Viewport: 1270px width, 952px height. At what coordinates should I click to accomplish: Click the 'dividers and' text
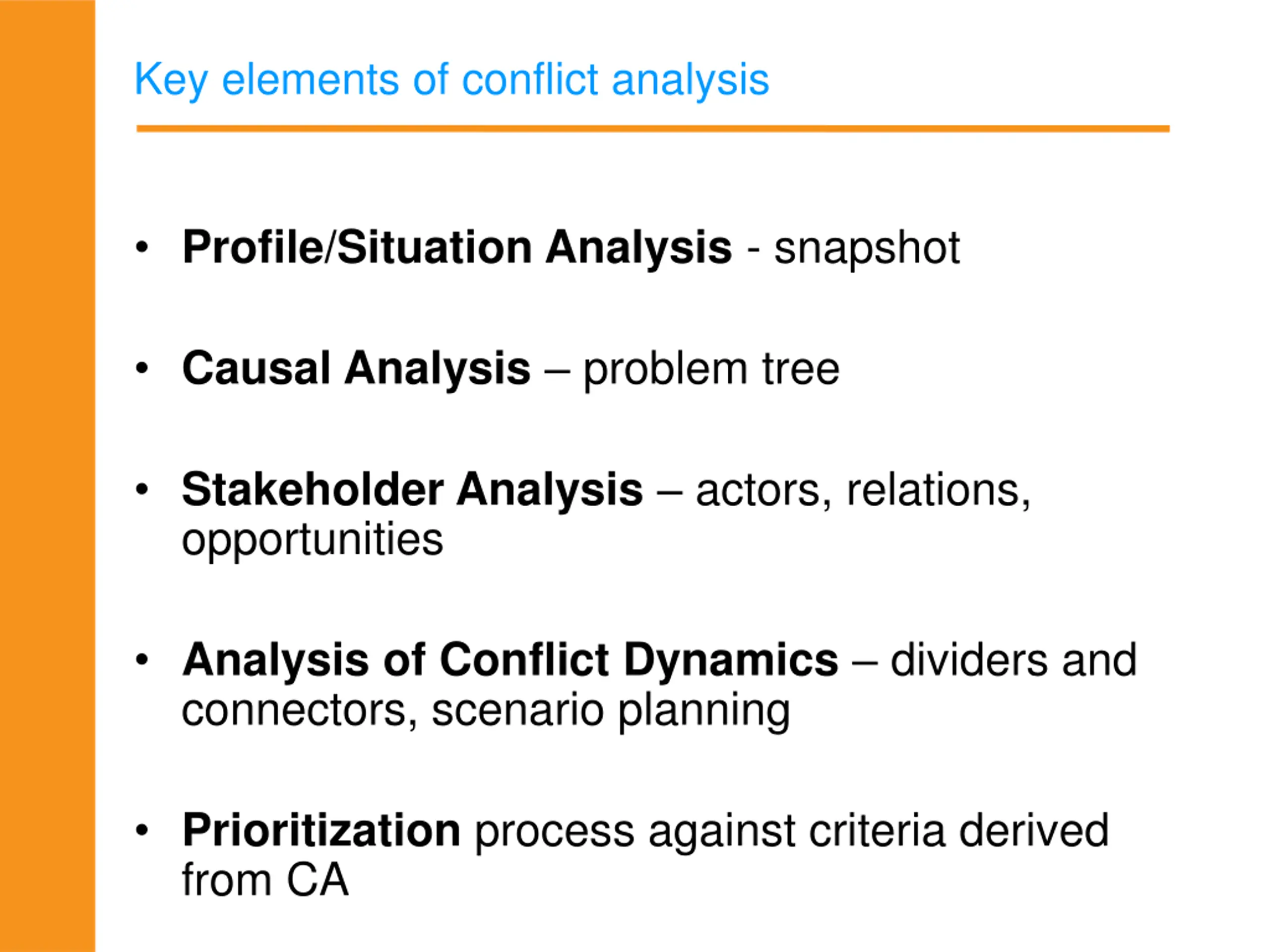pyautogui.click(x=1014, y=661)
